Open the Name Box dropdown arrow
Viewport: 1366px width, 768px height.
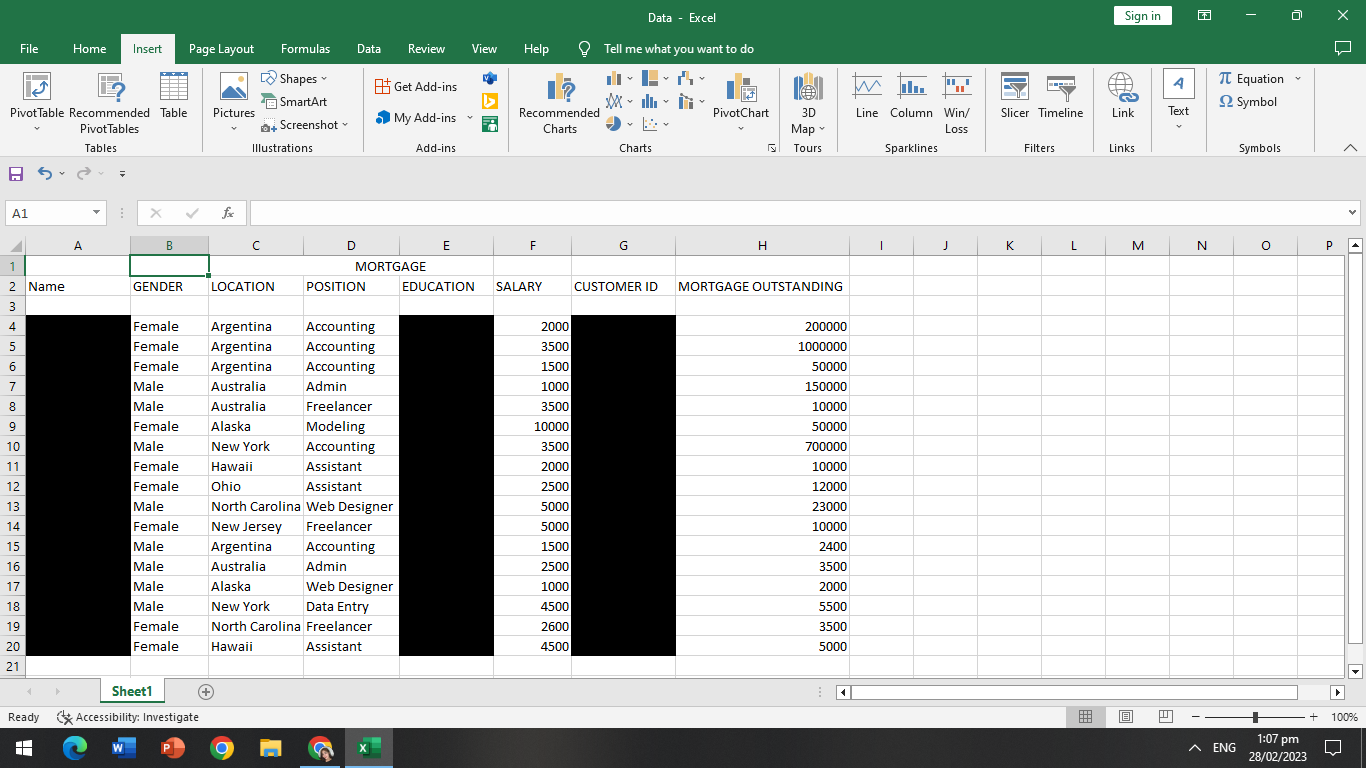click(97, 213)
